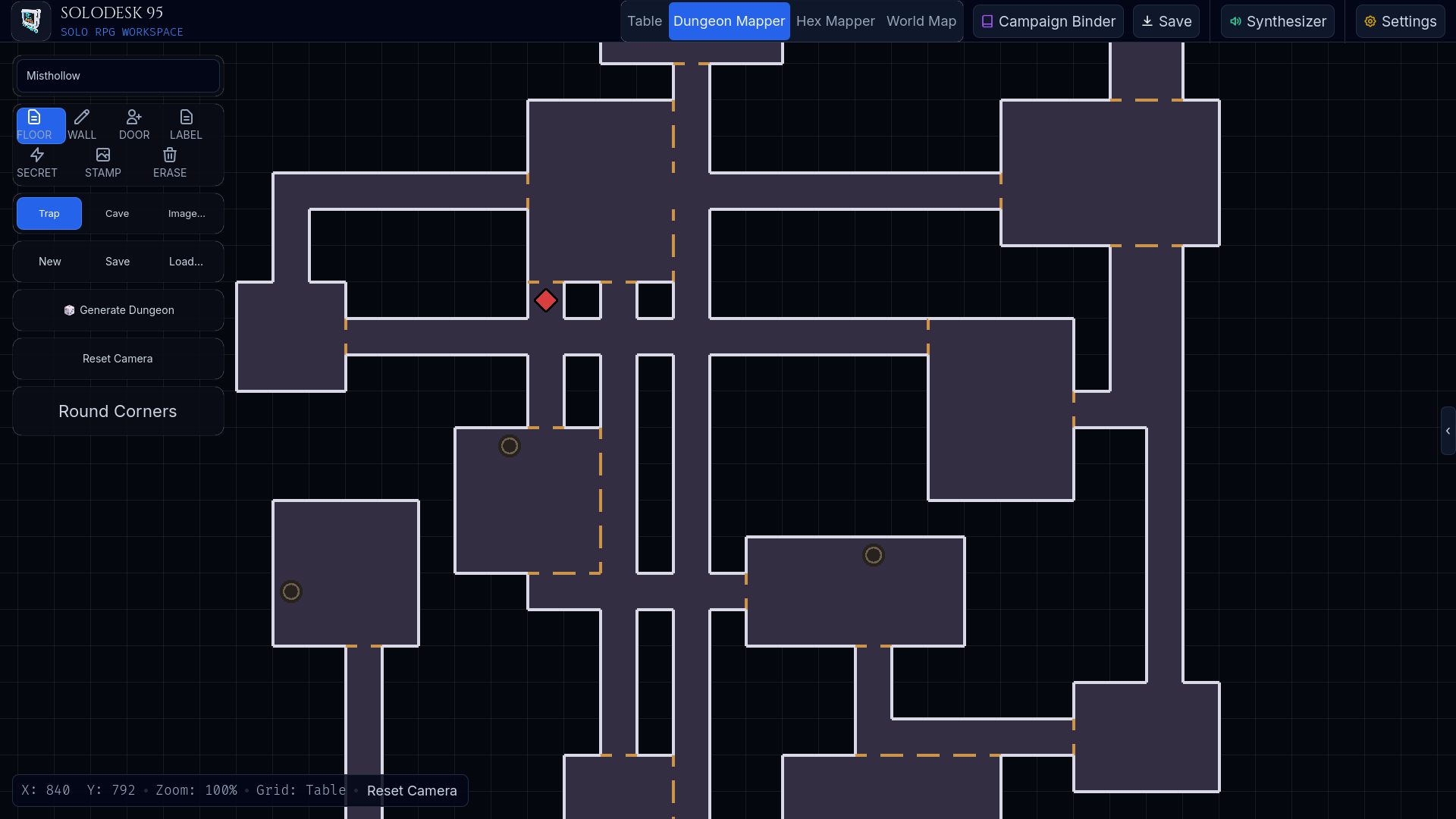This screenshot has height=819, width=1456.
Task: Click circle stamp in the center room
Action: tap(510, 446)
